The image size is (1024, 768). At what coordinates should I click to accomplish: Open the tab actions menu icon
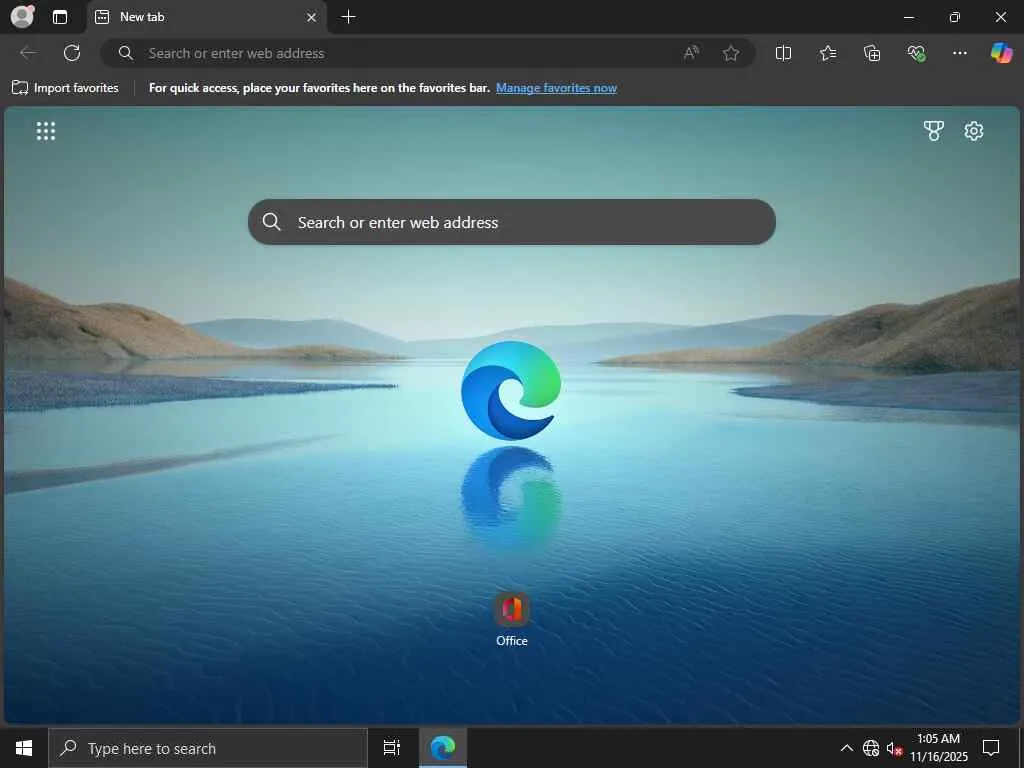[60, 17]
